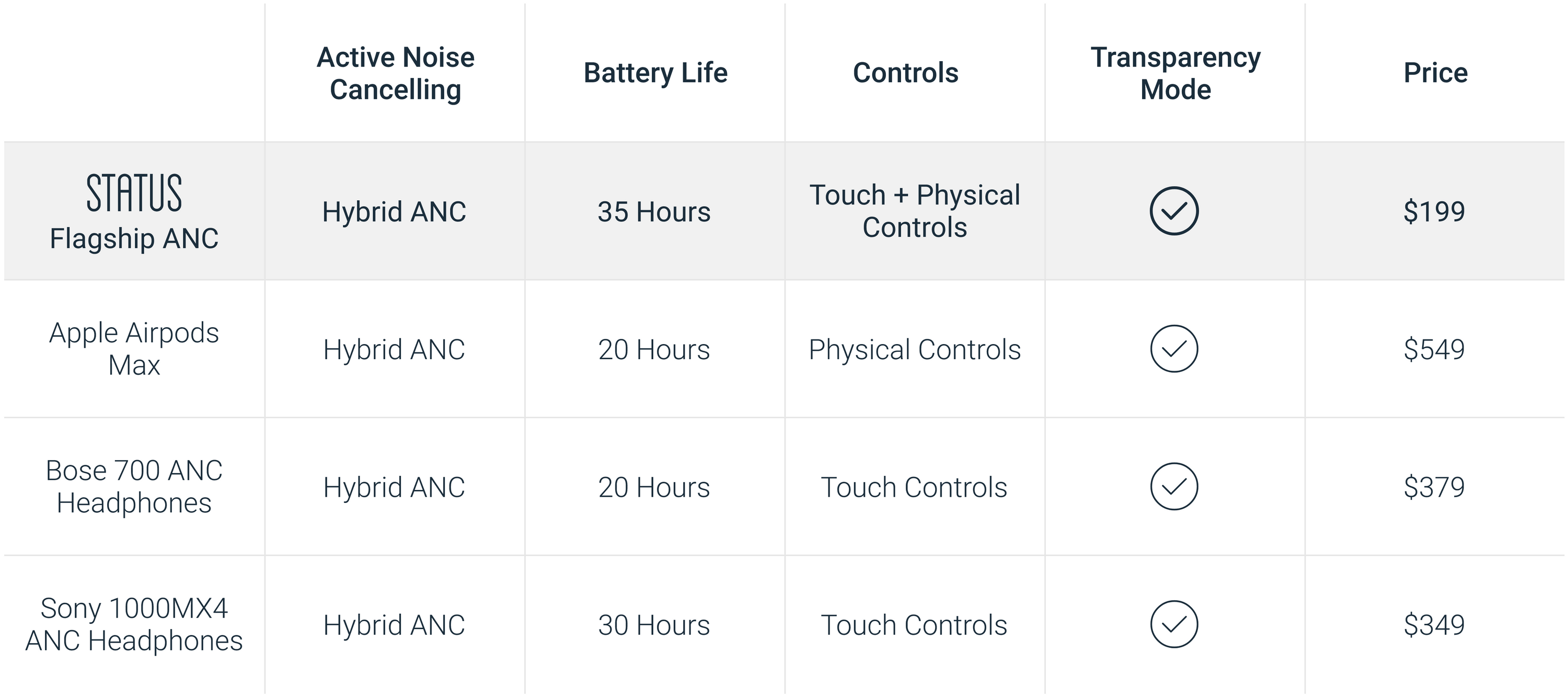
Task: Click the STATUS brand logo
Action: tap(134, 192)
